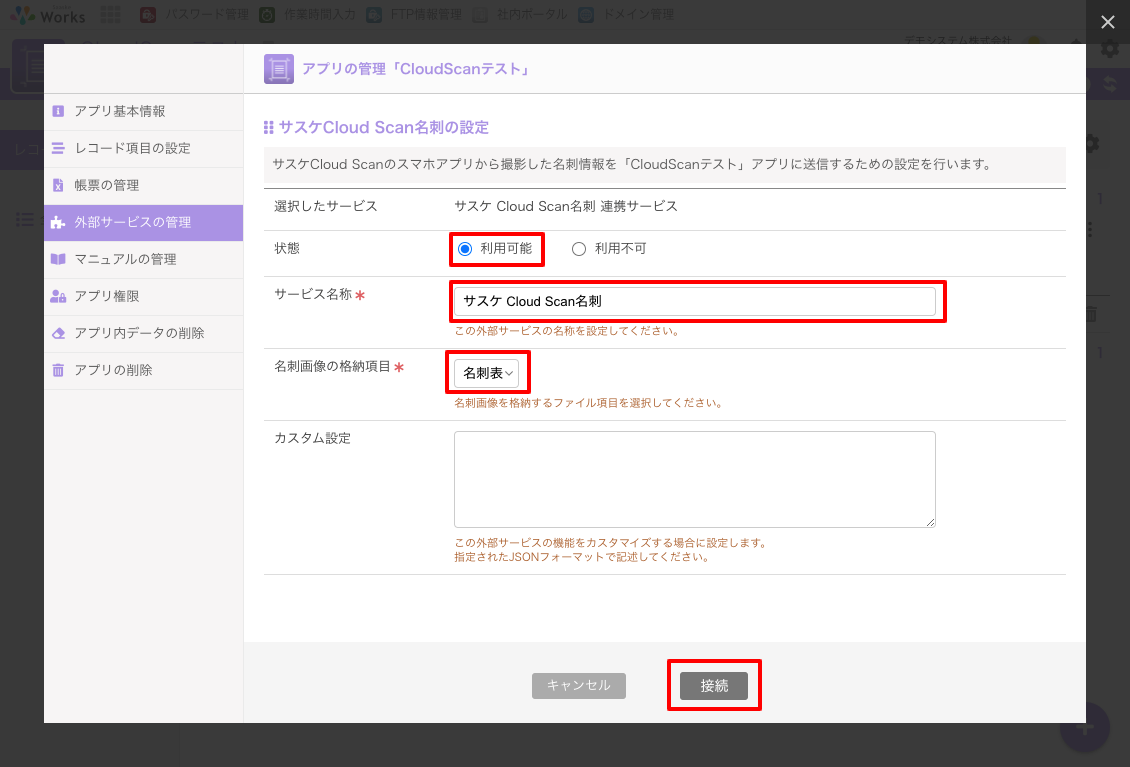Click inside the カスタム設定 text area
The width and height of the screenshot is (1130, 767).
point(694,479)
